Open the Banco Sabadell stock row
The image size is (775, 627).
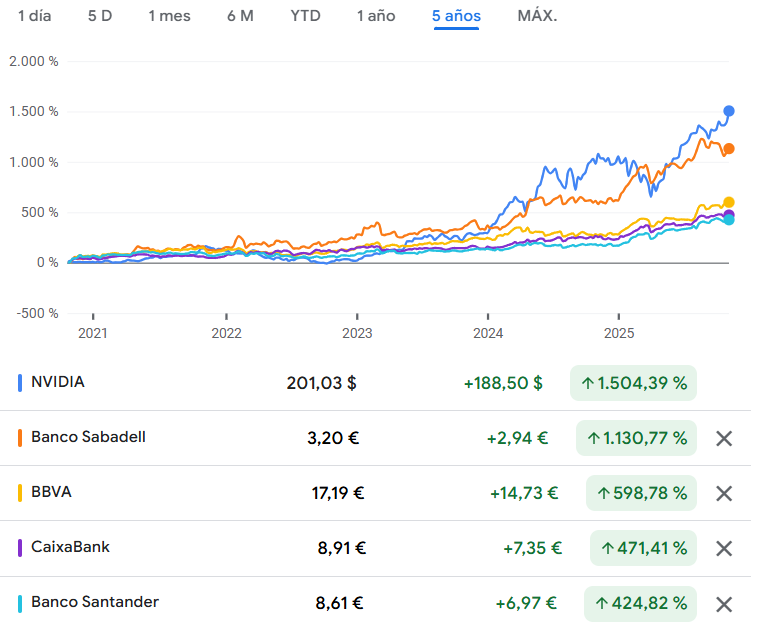point(88,437)
